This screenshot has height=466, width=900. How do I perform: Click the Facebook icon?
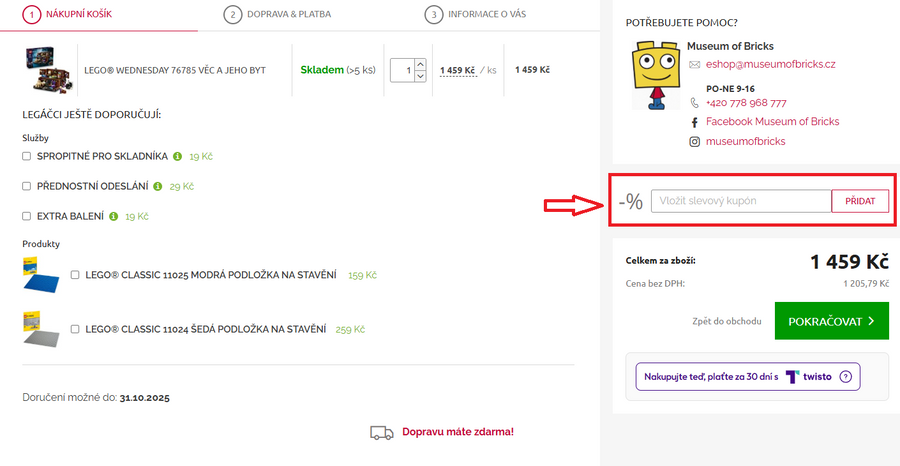[694, 122]
